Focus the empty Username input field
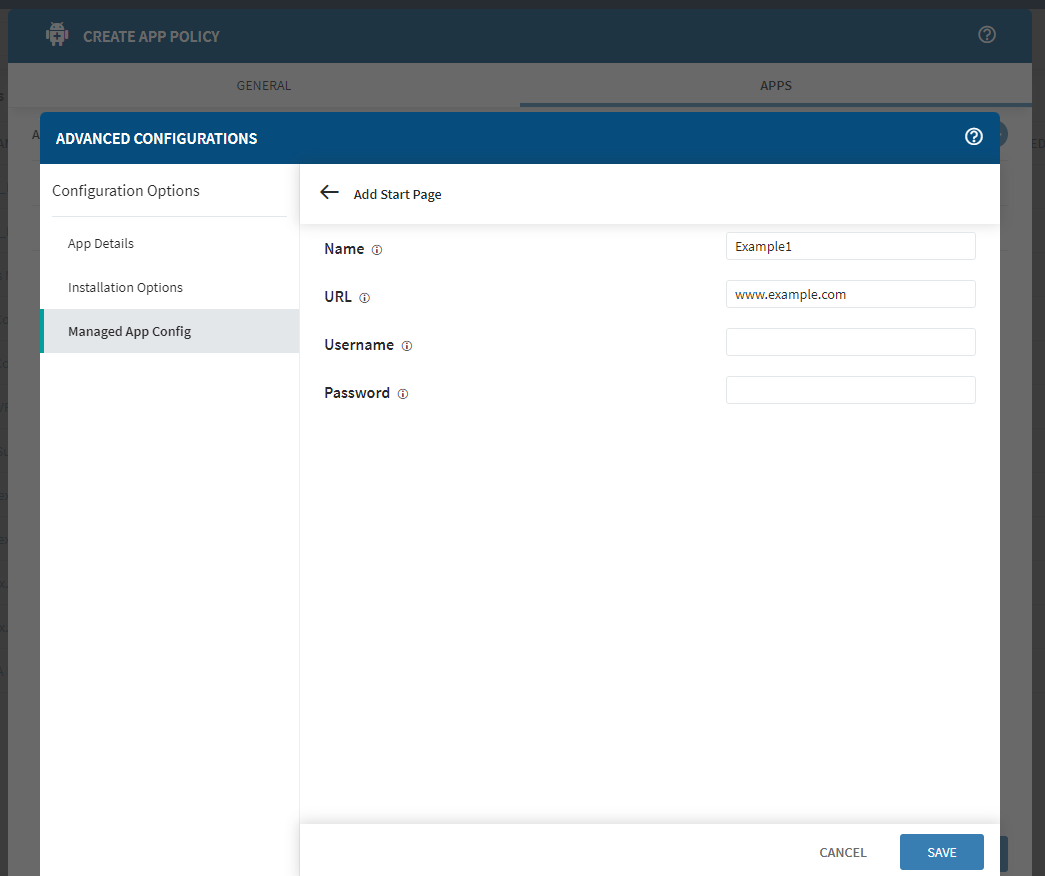Image resolution: width=1045 pixels, height=876 pixels. [x=850, y=342]
